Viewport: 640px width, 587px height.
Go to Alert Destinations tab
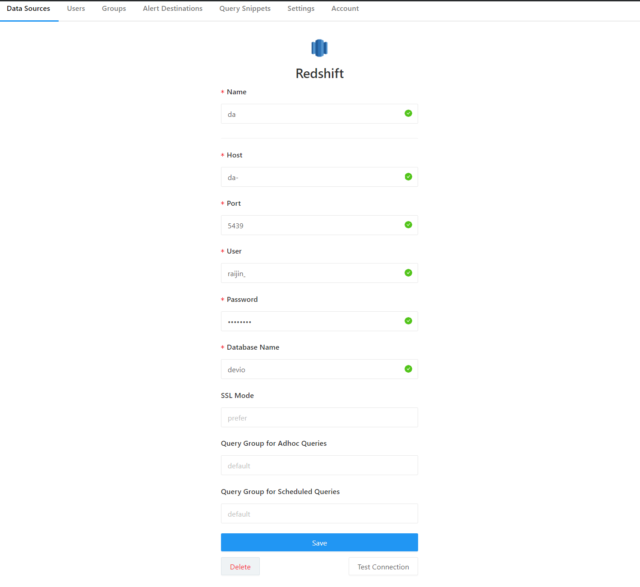[x=173, y=9]
